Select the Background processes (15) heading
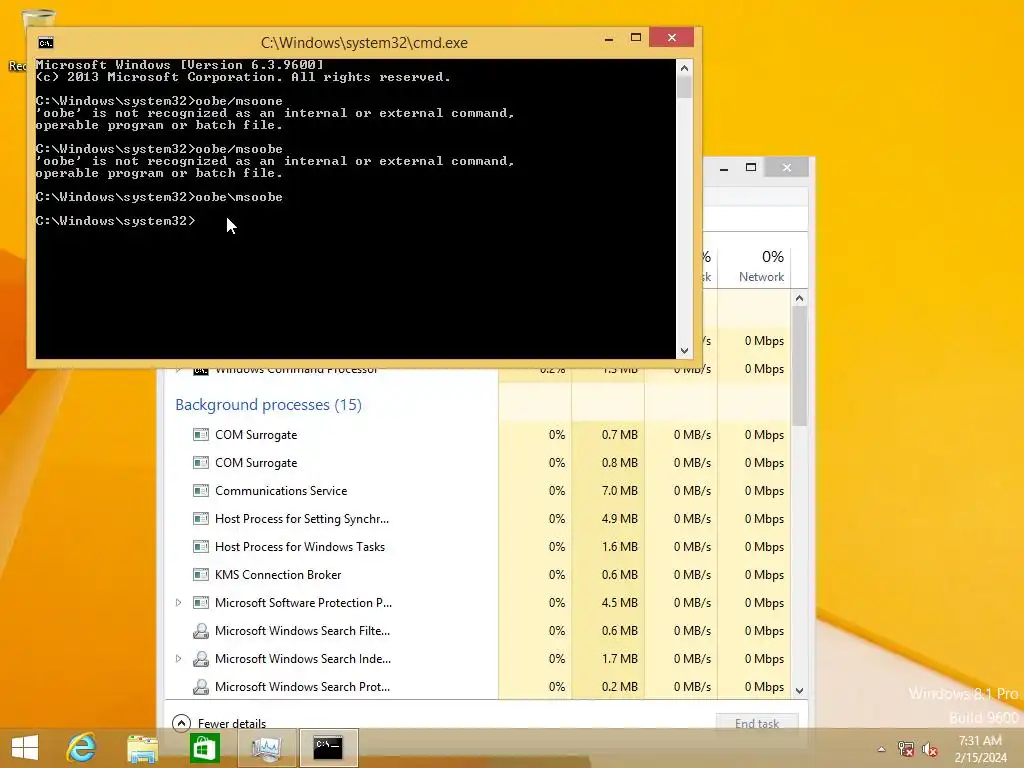The width and height of the screenshot is (1024, 768). pos(268,405)
